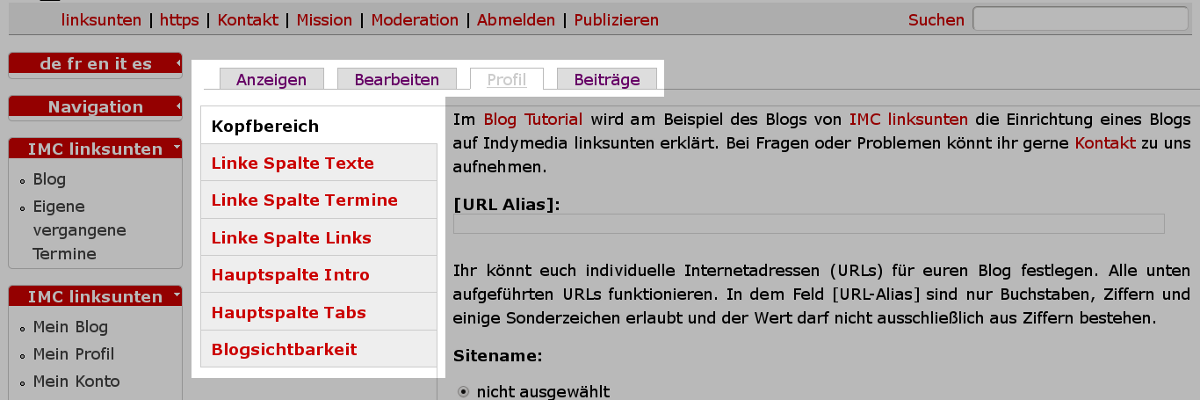Expand the language block arrow

[x=177, y=61]
